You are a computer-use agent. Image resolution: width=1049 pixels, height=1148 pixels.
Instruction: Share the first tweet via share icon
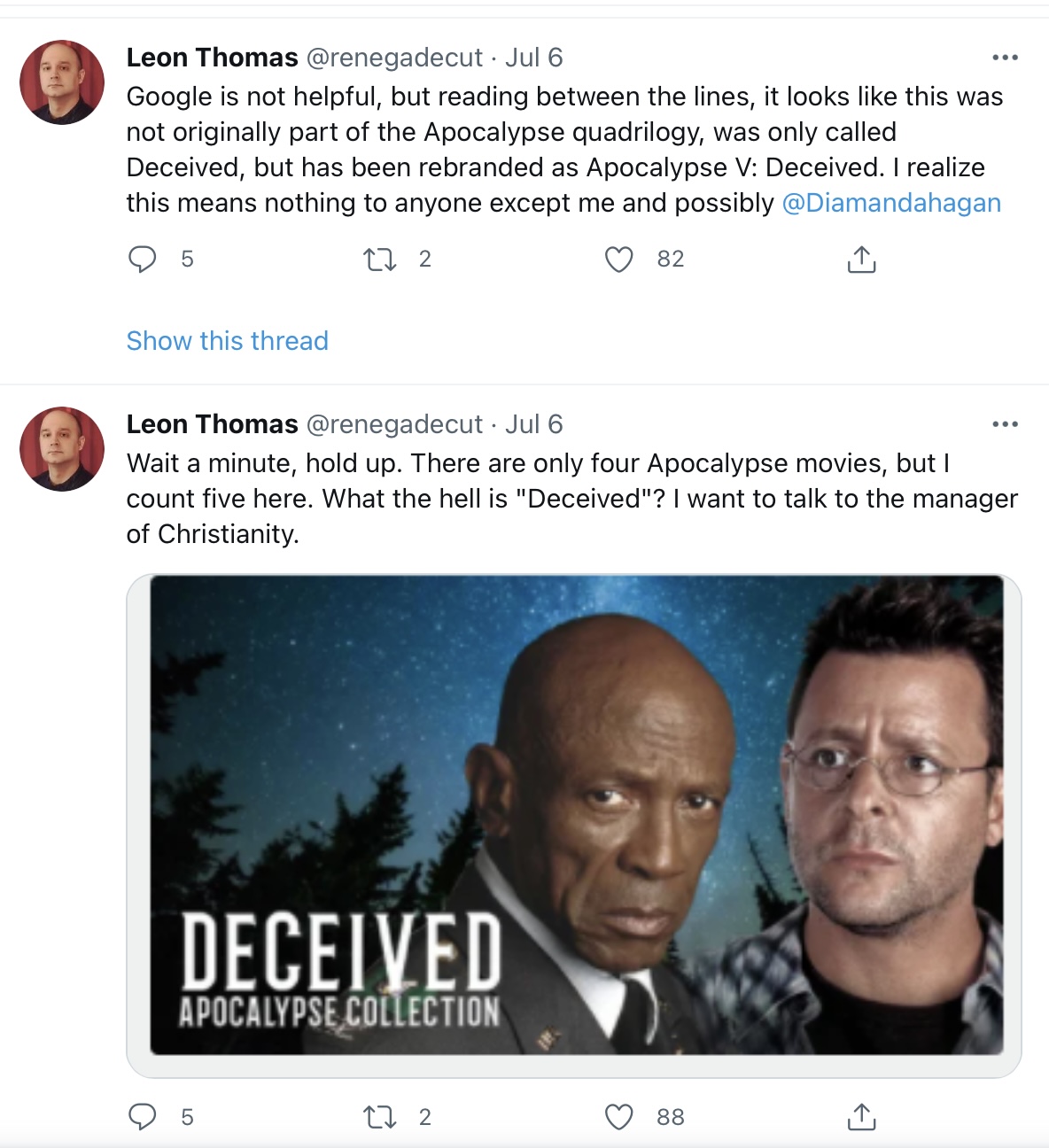click(x=861, y=260)
